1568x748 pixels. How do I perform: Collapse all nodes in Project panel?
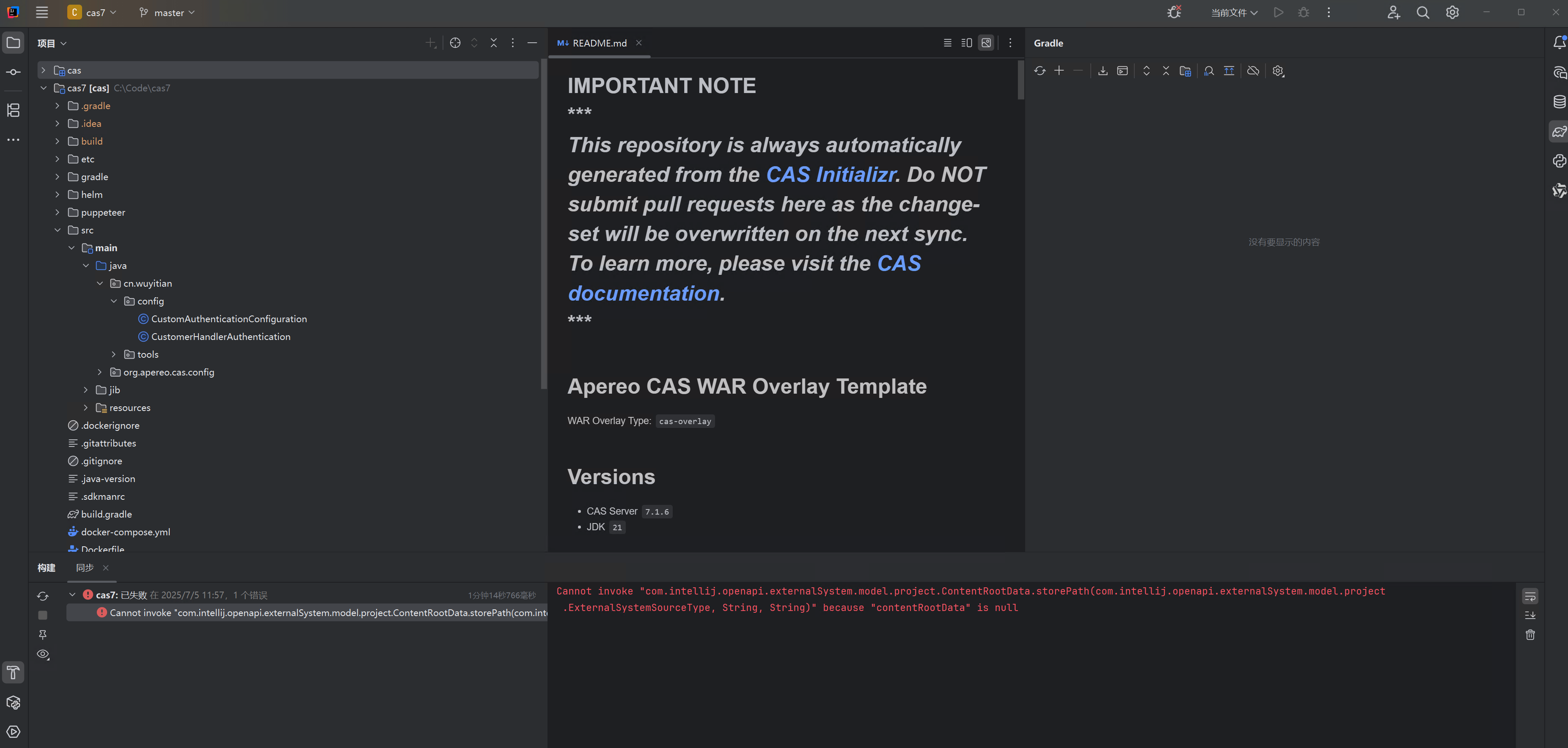(x=494, y=43)
